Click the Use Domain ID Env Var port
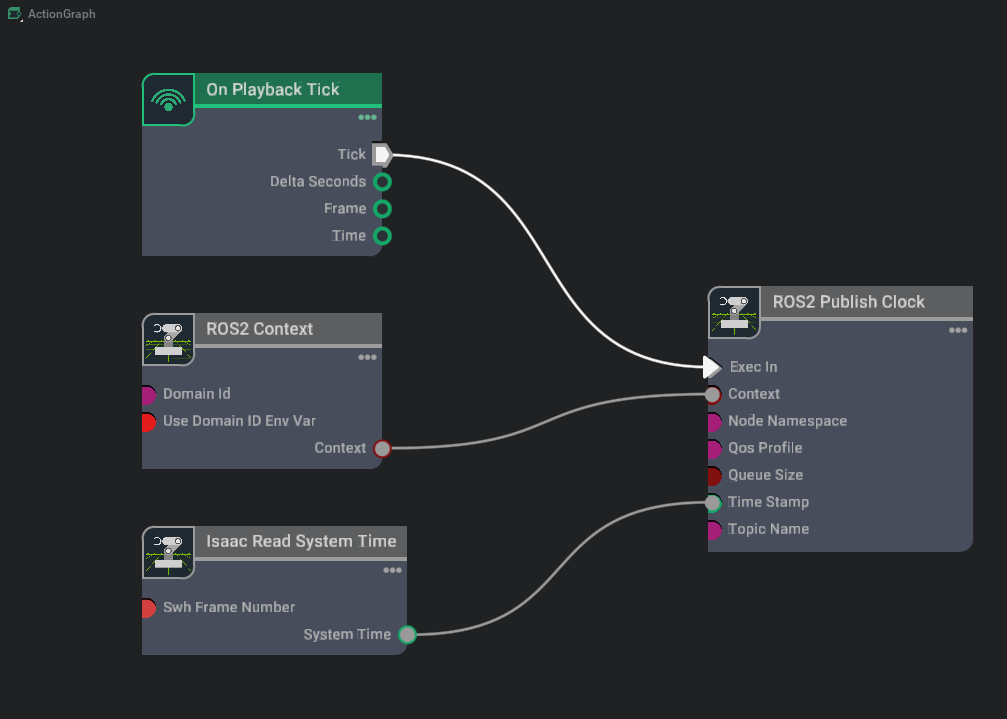 (148, 422)
